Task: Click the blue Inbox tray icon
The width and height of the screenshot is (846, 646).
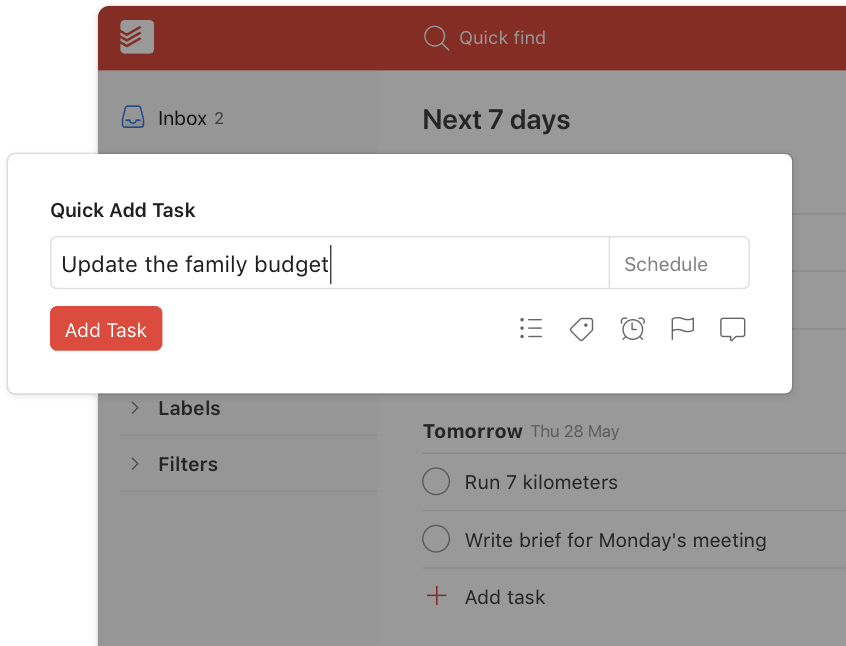Action: [x=133, y=117]
